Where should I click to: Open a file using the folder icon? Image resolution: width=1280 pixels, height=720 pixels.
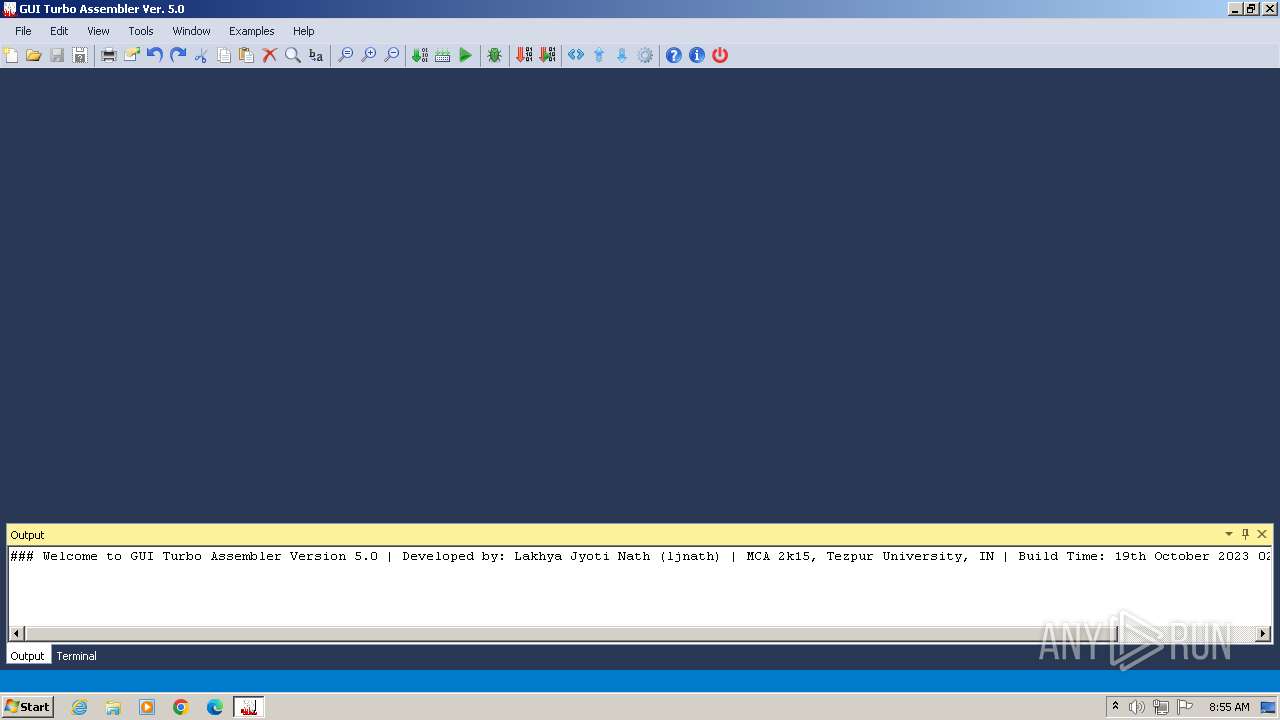pos(34,55)
